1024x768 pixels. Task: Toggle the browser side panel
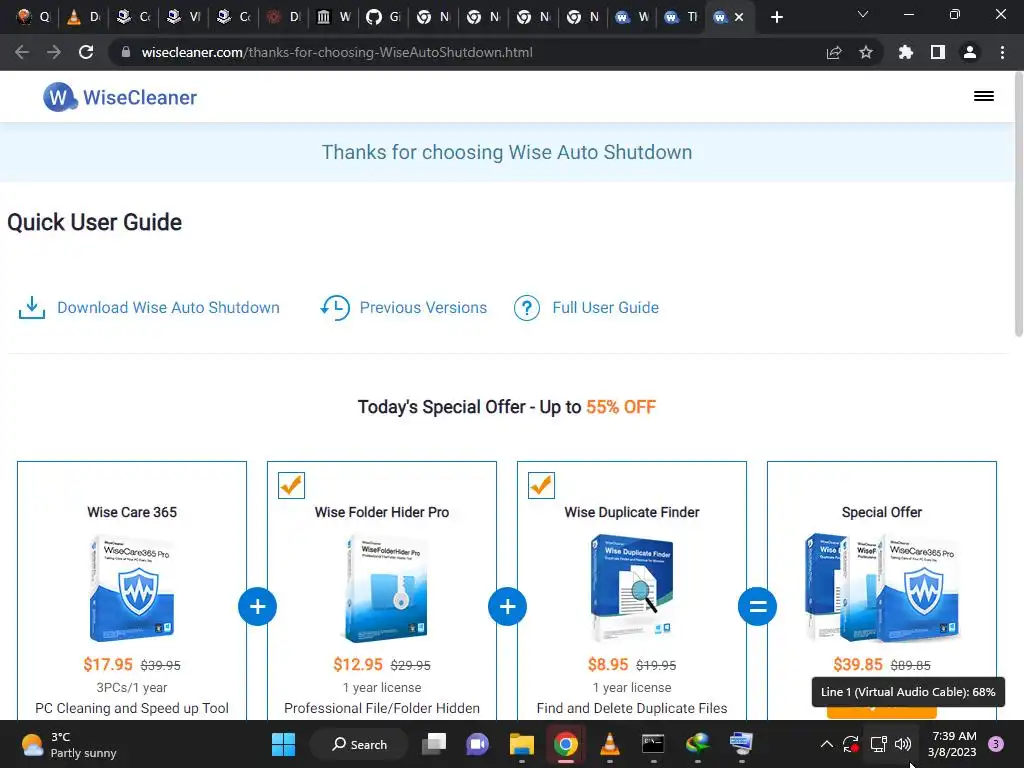point(938,52)
